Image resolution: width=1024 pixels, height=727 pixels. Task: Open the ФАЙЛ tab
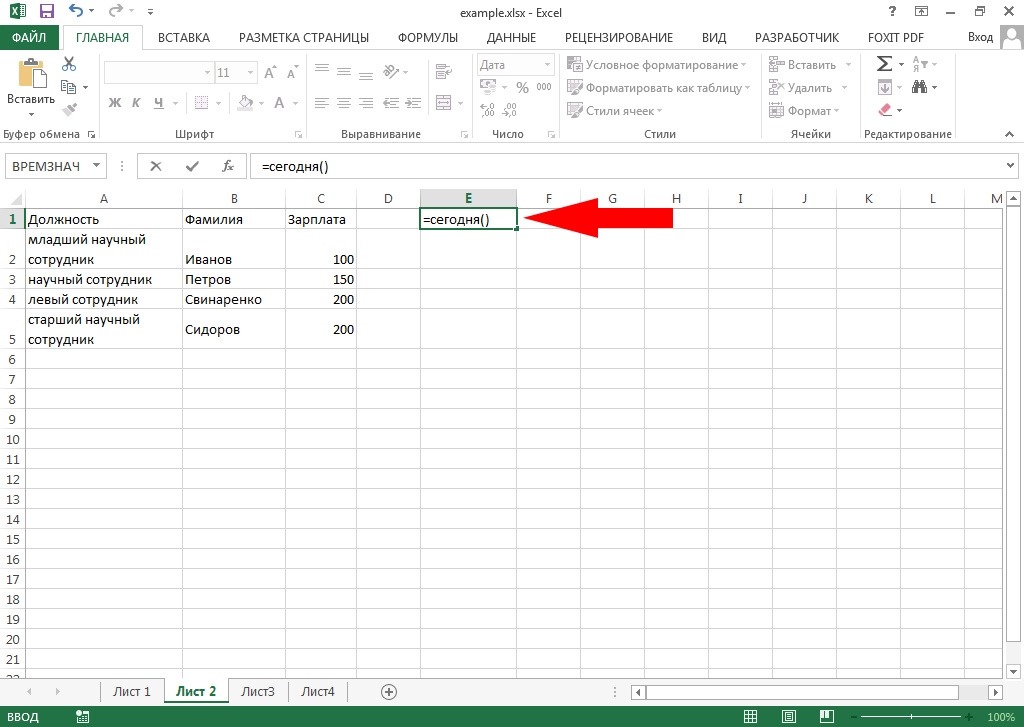29,37
